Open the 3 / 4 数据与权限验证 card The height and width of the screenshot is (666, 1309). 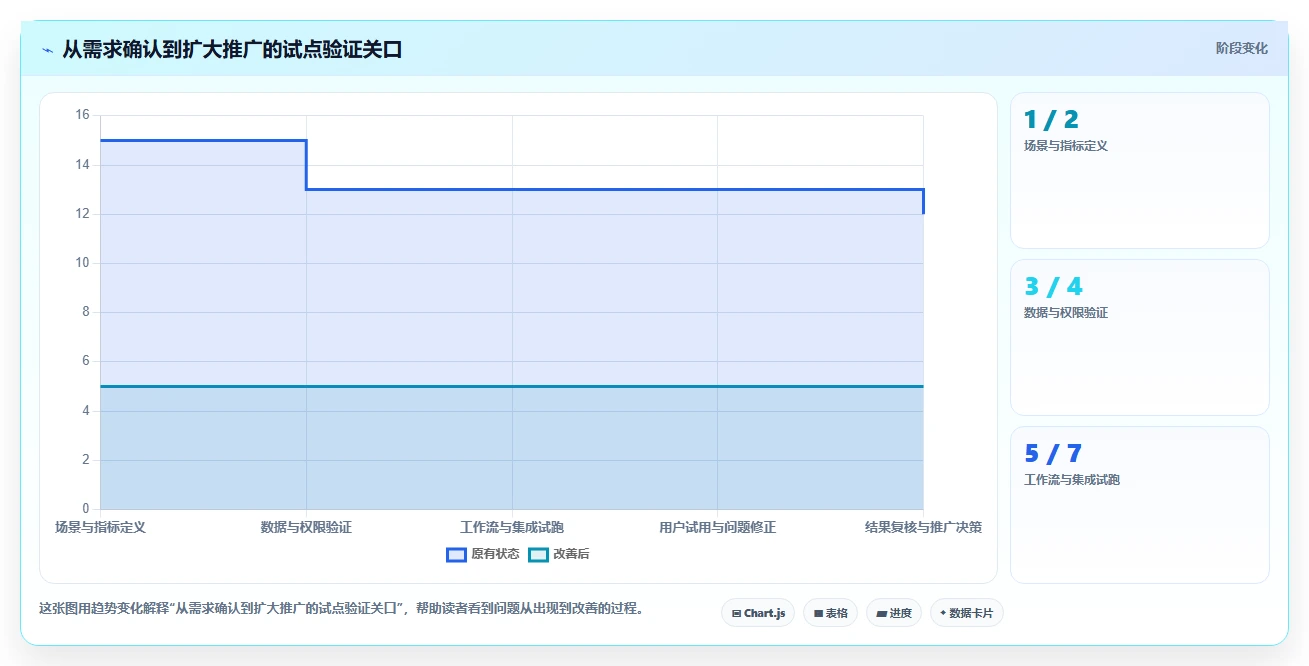pyautogui.click(x=1140, y=337)
